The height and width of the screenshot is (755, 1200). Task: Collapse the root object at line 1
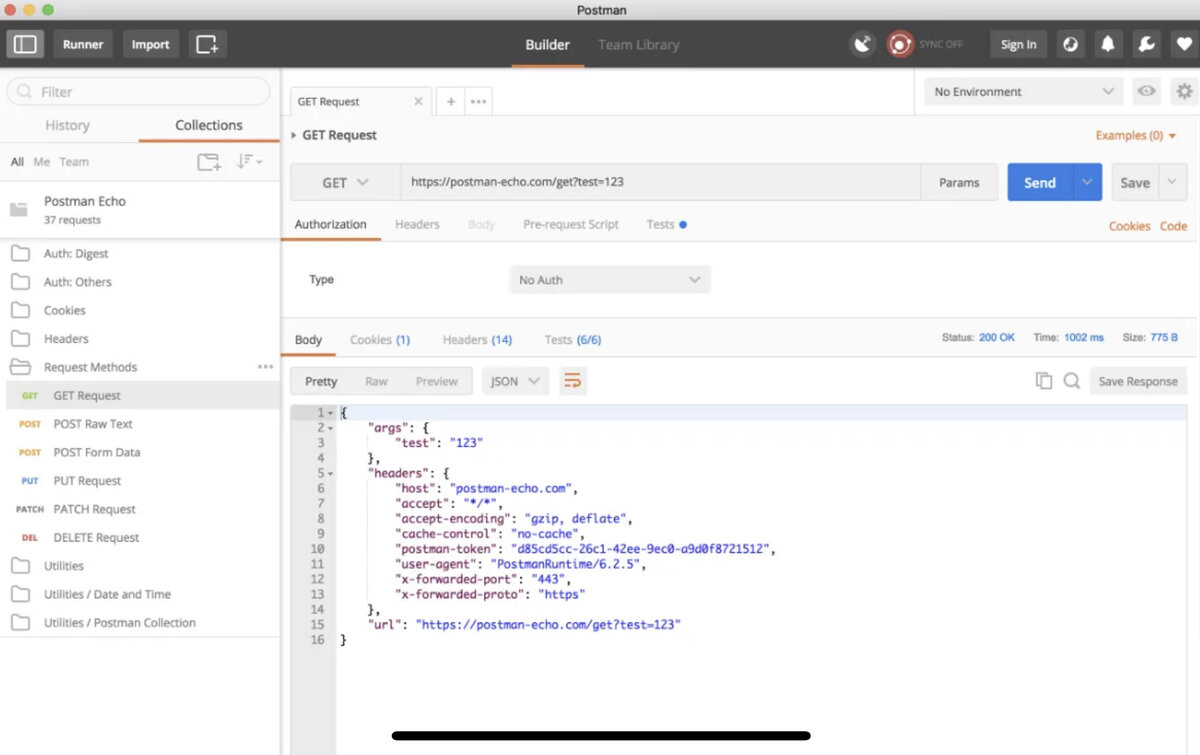coord(330,413)
